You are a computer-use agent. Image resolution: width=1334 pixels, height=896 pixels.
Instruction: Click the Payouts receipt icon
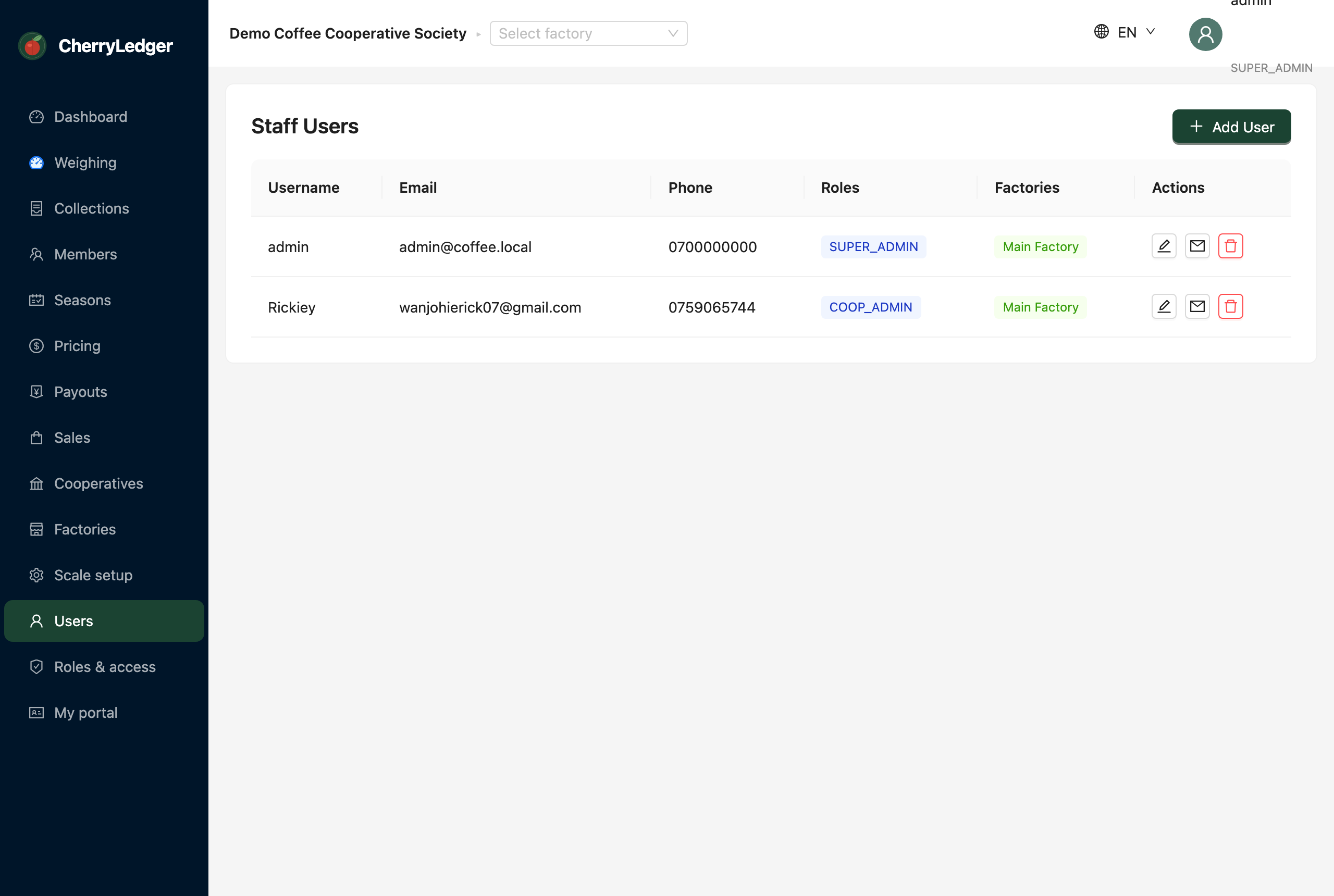36,392
